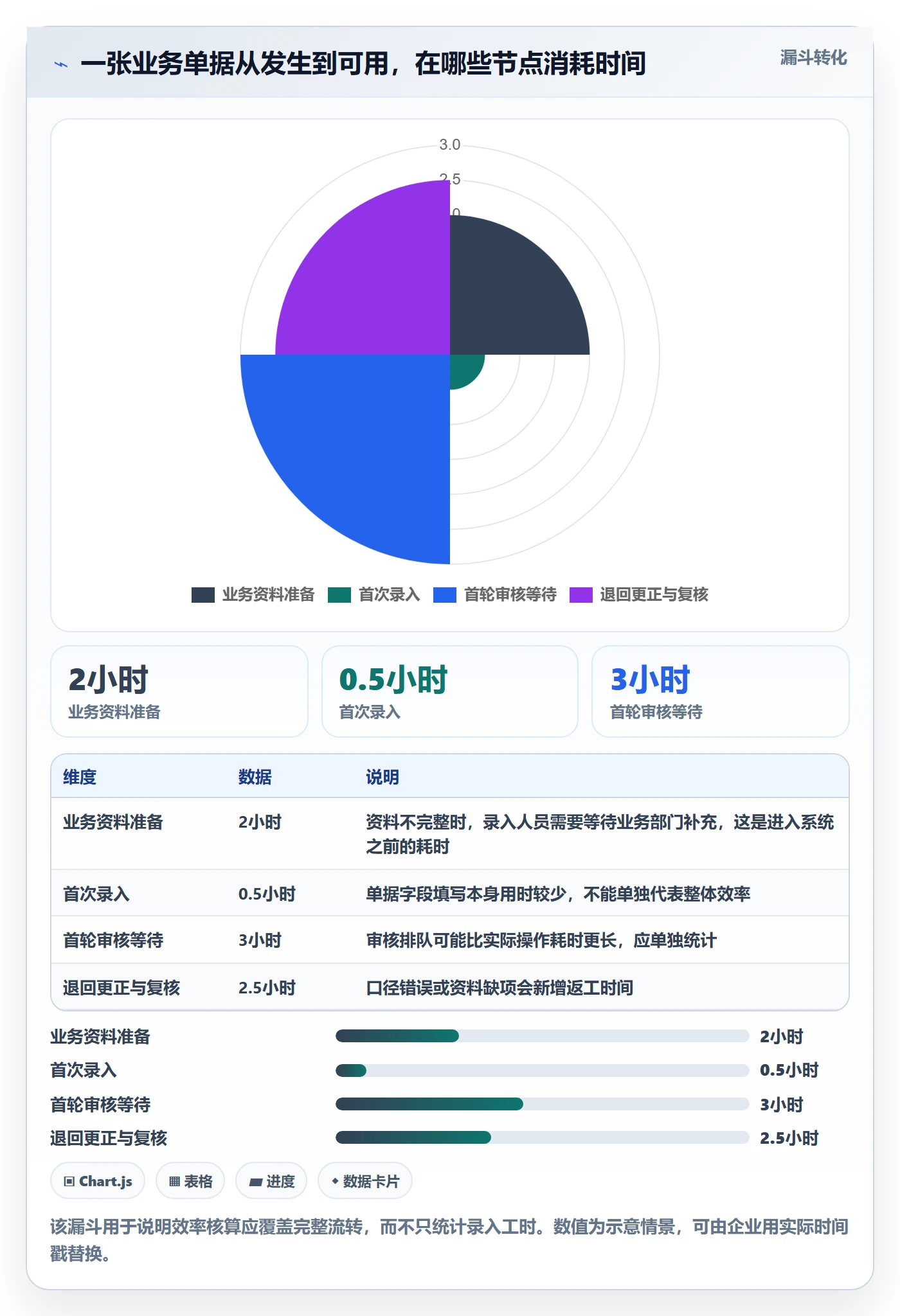The image size is (900, 1316).
Task: Click the 维度 column header
Action: tap(80, 777)
